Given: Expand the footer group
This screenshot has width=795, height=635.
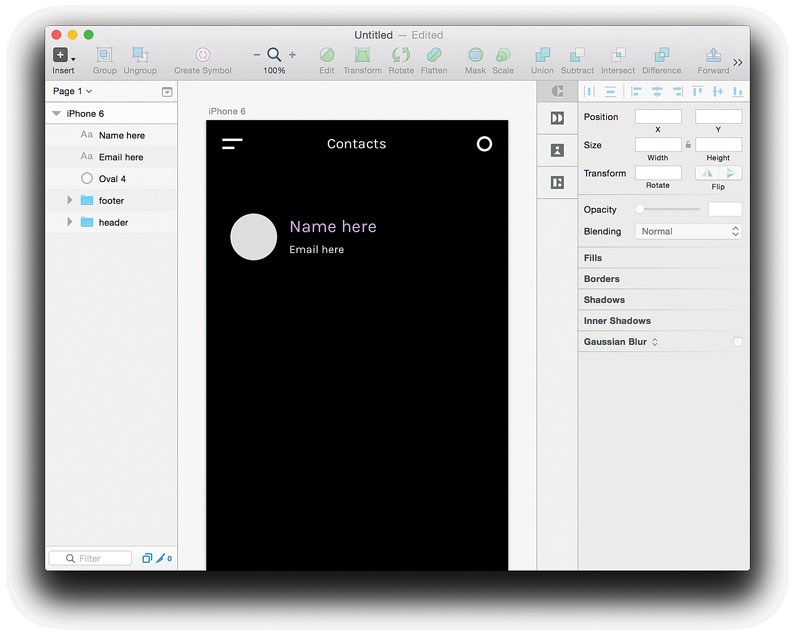Looking at the screenshot, I should point(69,200).
